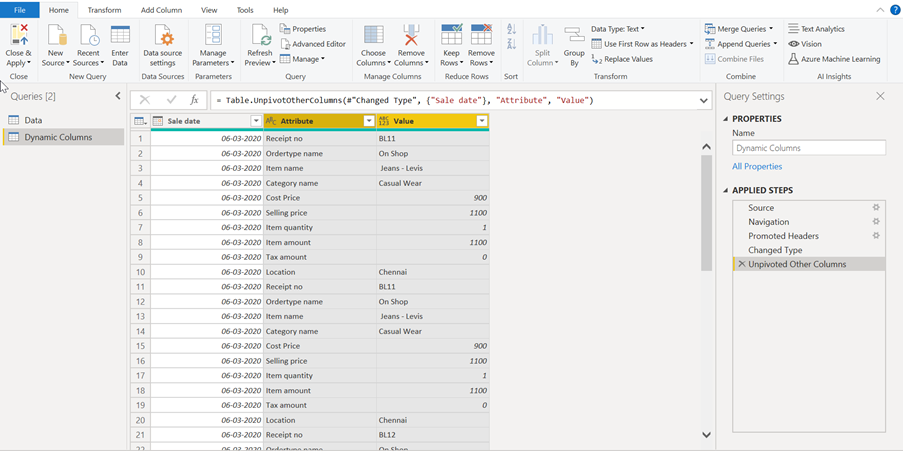Image resolution: width=903 pixels, height=451 pixels.
Task: Click the Text Analytics button
Action: [x=816, y=29]
